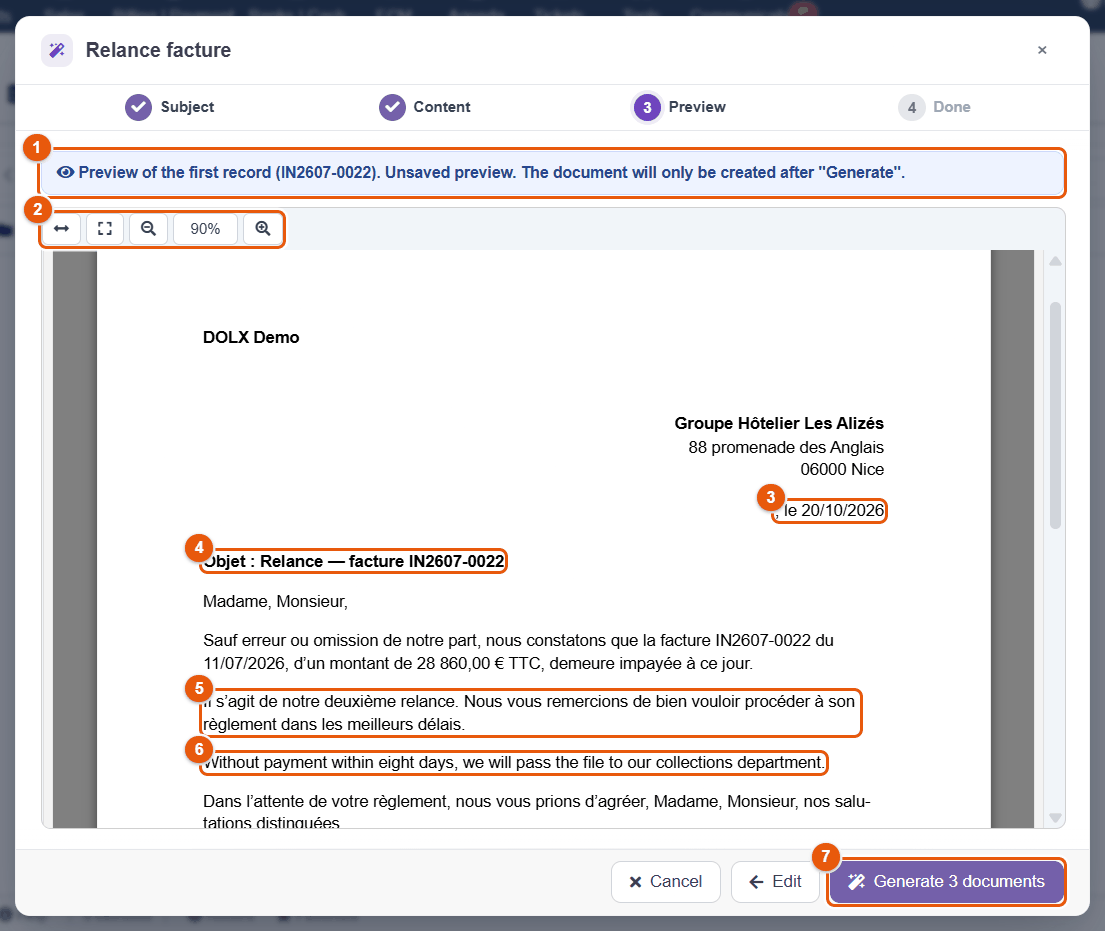Click the scroll down arrow of preview
1105x931 pixels.
coord(1055,818)
